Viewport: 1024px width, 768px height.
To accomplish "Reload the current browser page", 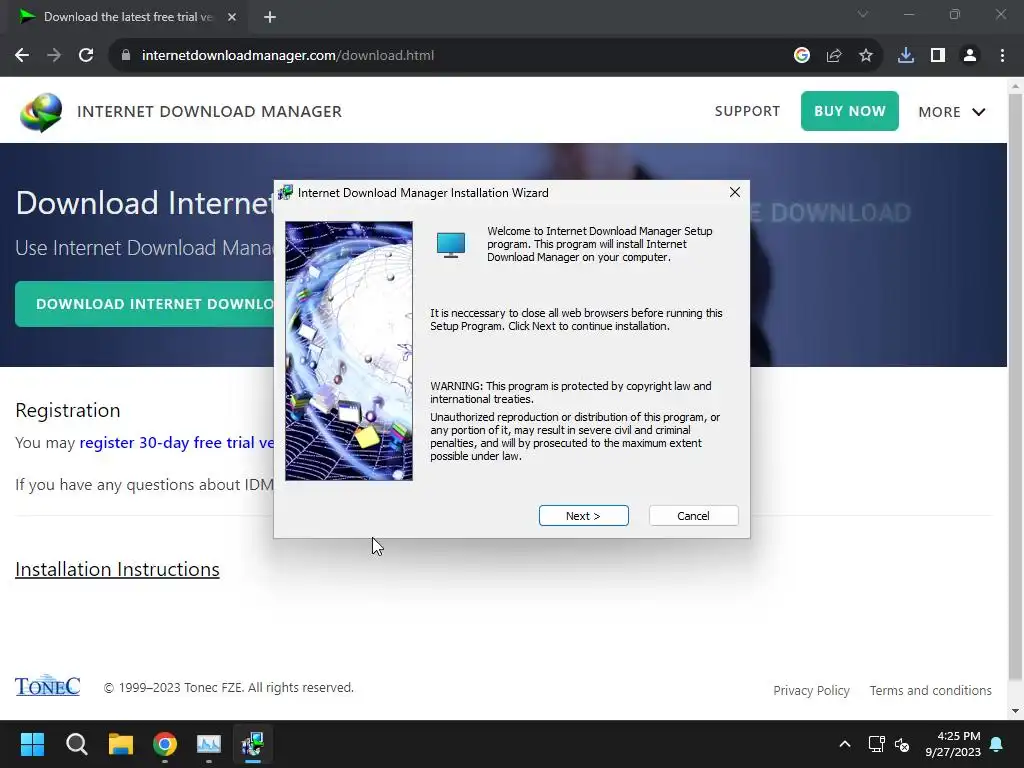I will 86,55.
